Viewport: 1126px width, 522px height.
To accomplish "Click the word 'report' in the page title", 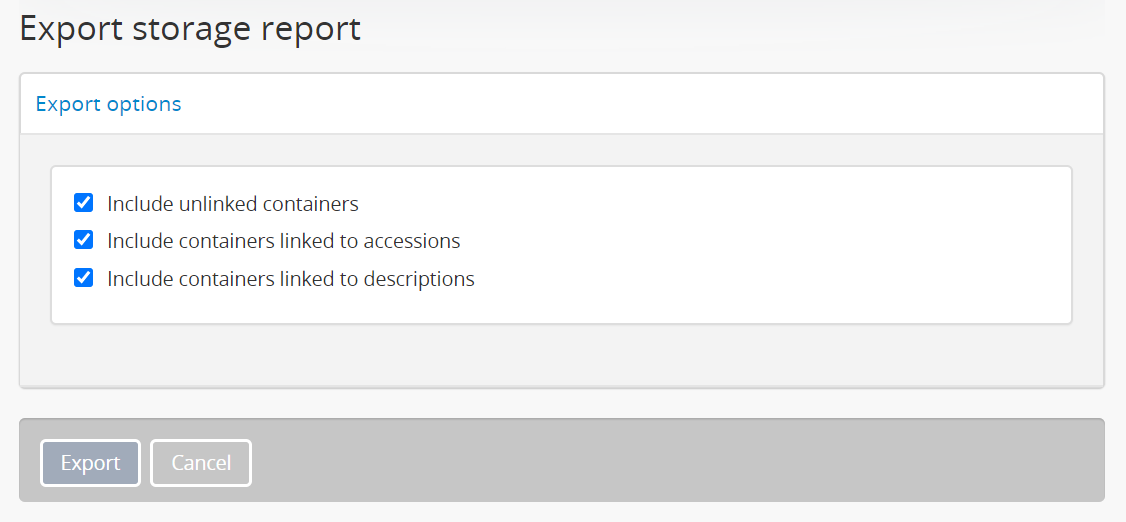I will [x=310, y=28].
